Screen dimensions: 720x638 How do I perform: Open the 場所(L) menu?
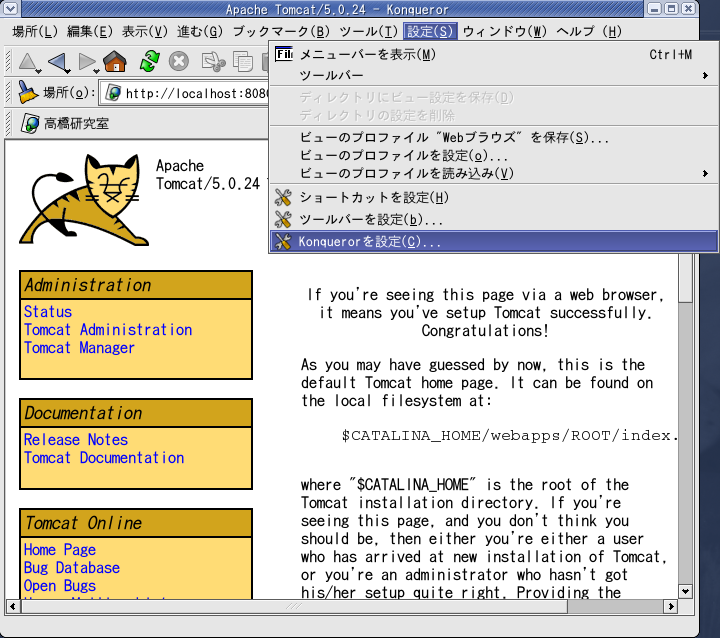pos(35,31)
